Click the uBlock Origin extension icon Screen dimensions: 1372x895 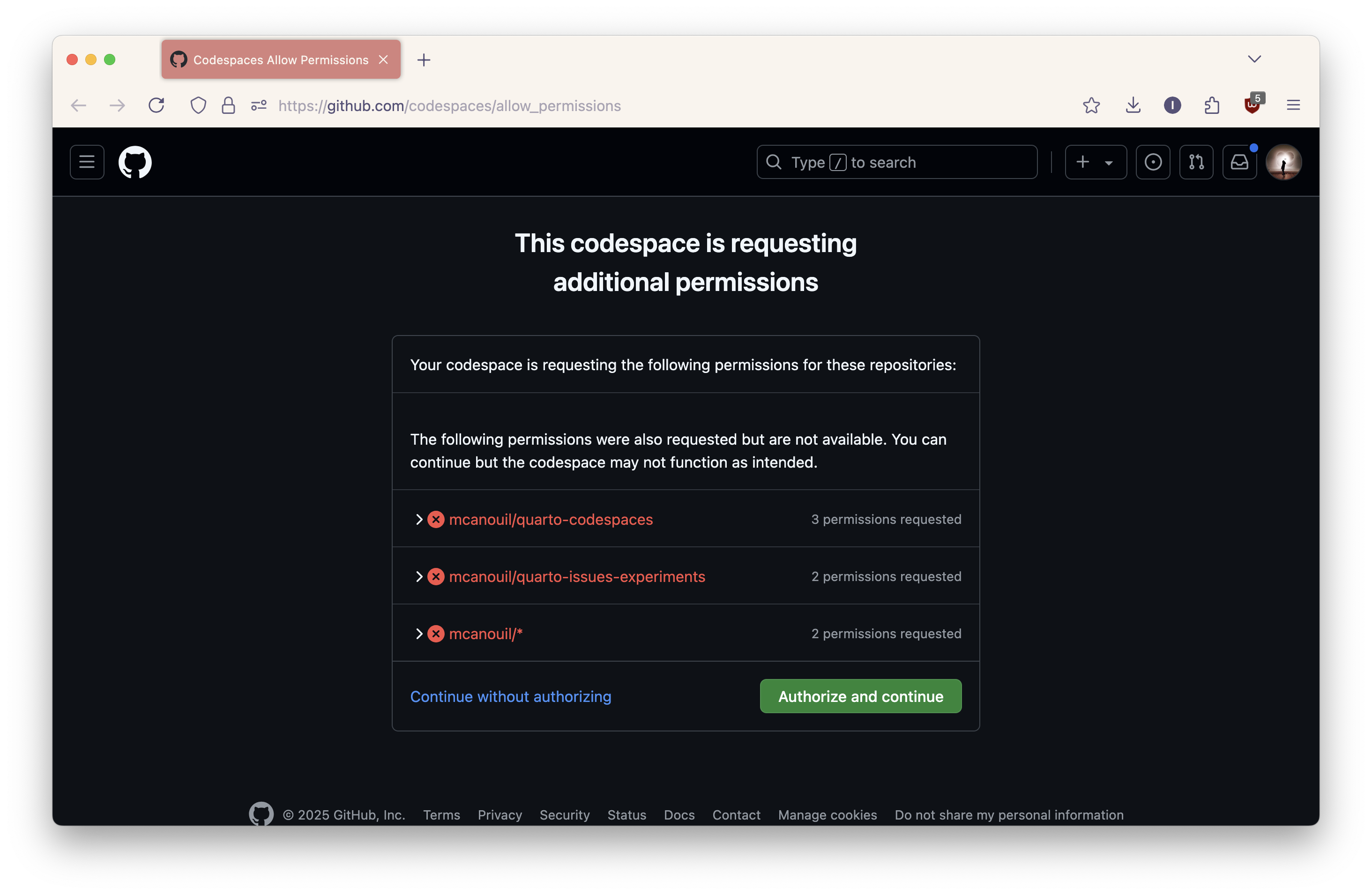1252,105
